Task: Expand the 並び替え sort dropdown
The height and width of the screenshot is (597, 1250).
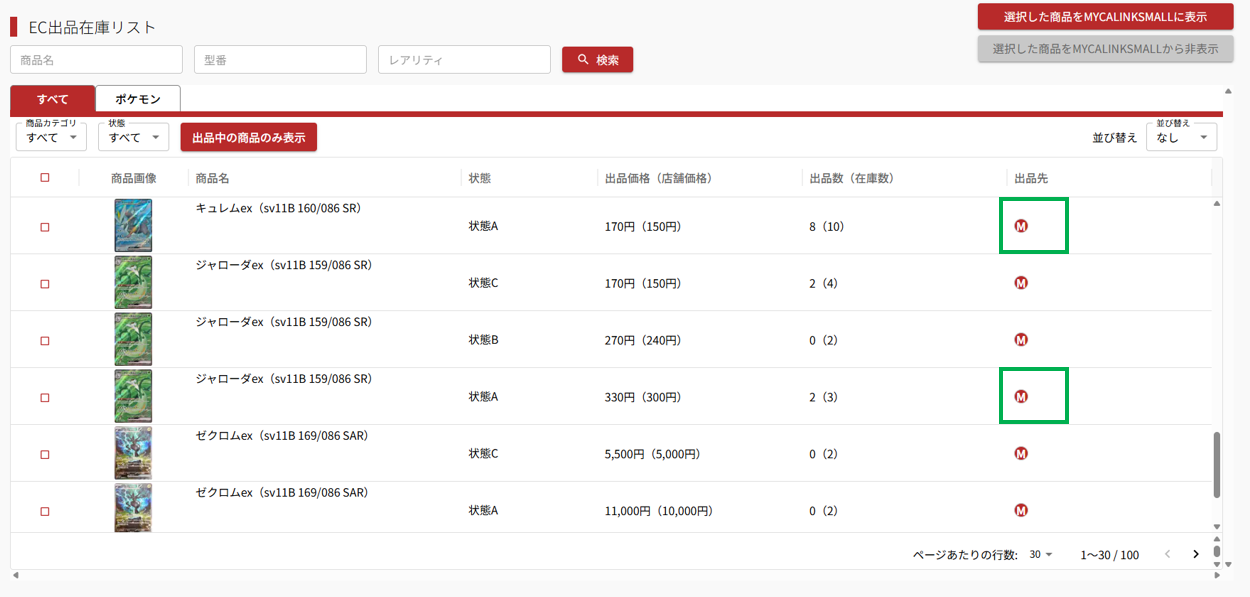Action: 1181,137
